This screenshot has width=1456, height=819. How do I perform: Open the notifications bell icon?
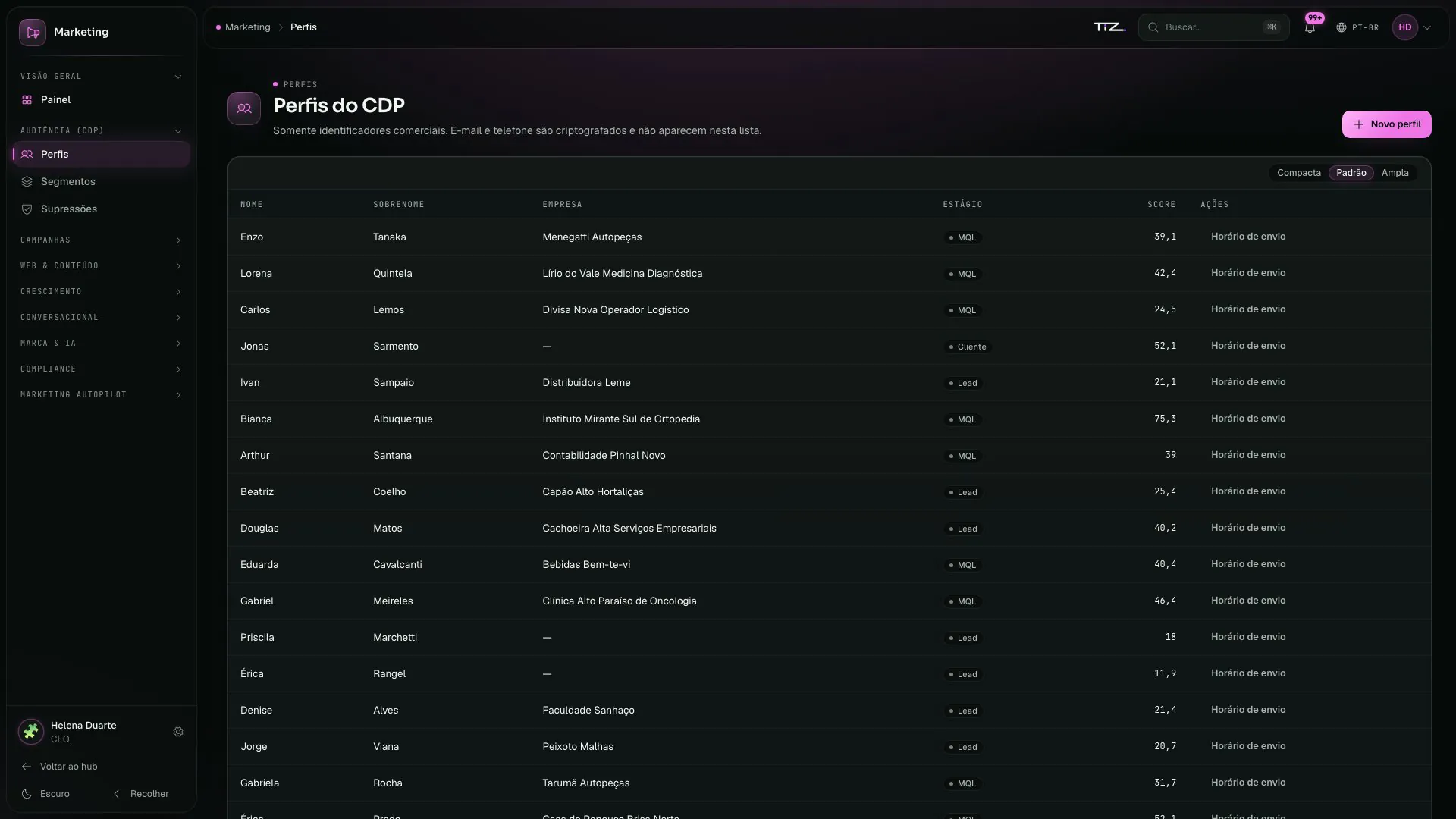(1310, 27)
